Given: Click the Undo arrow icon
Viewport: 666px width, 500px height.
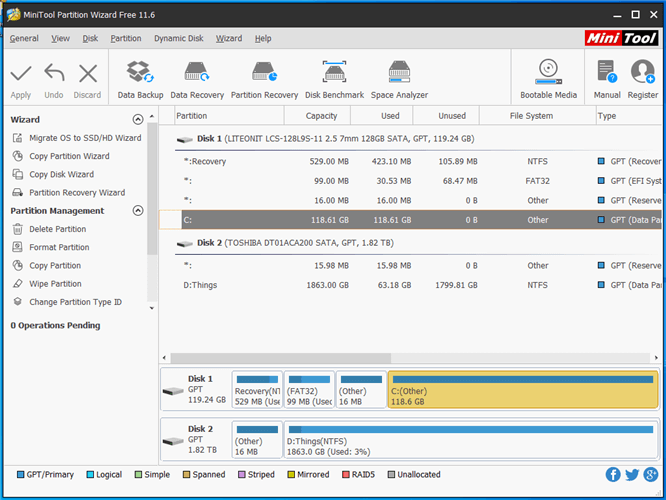Looking at the screenshot, I should (x=54, y=73).
